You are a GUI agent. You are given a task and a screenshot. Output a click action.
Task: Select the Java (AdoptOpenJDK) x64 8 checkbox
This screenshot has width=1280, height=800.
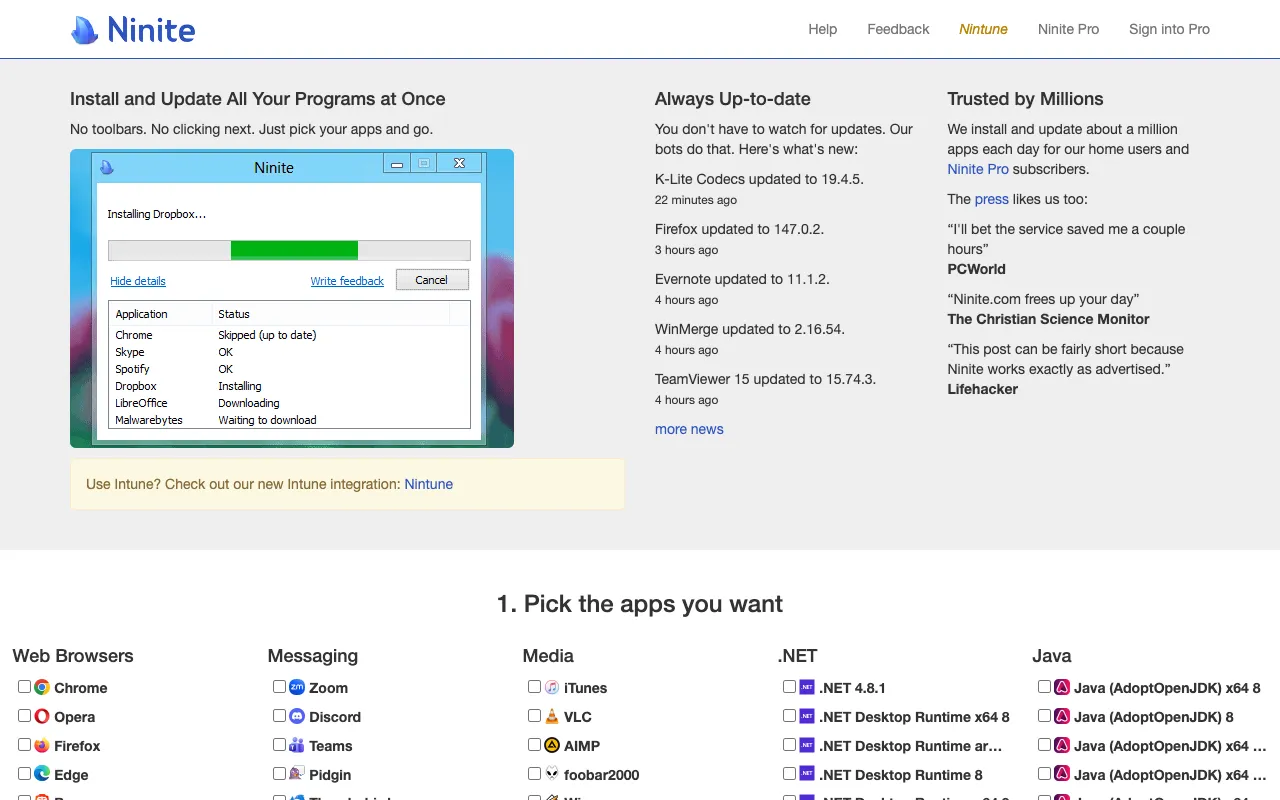tap(1045, 687)
